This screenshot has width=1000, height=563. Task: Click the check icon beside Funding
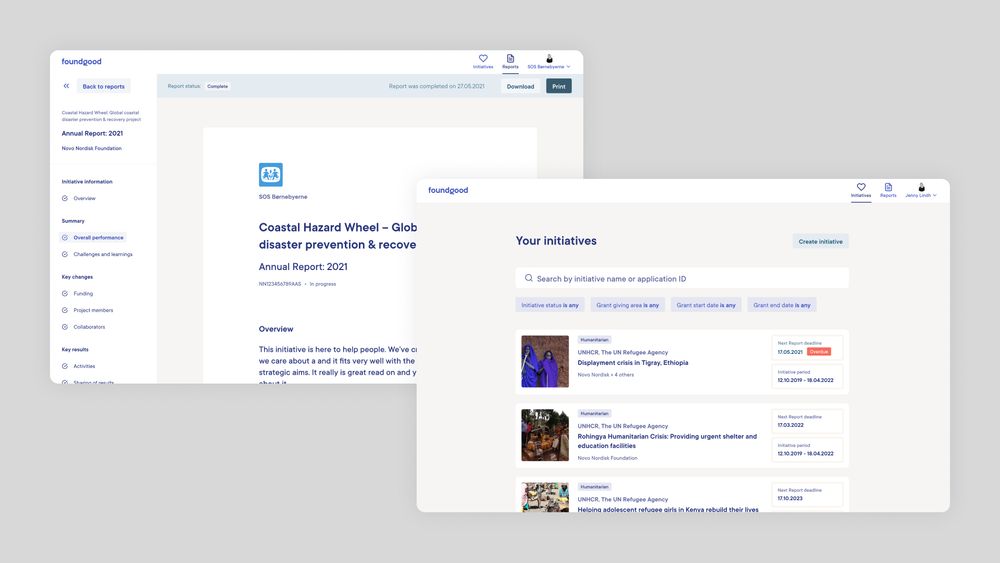[65, 293]
